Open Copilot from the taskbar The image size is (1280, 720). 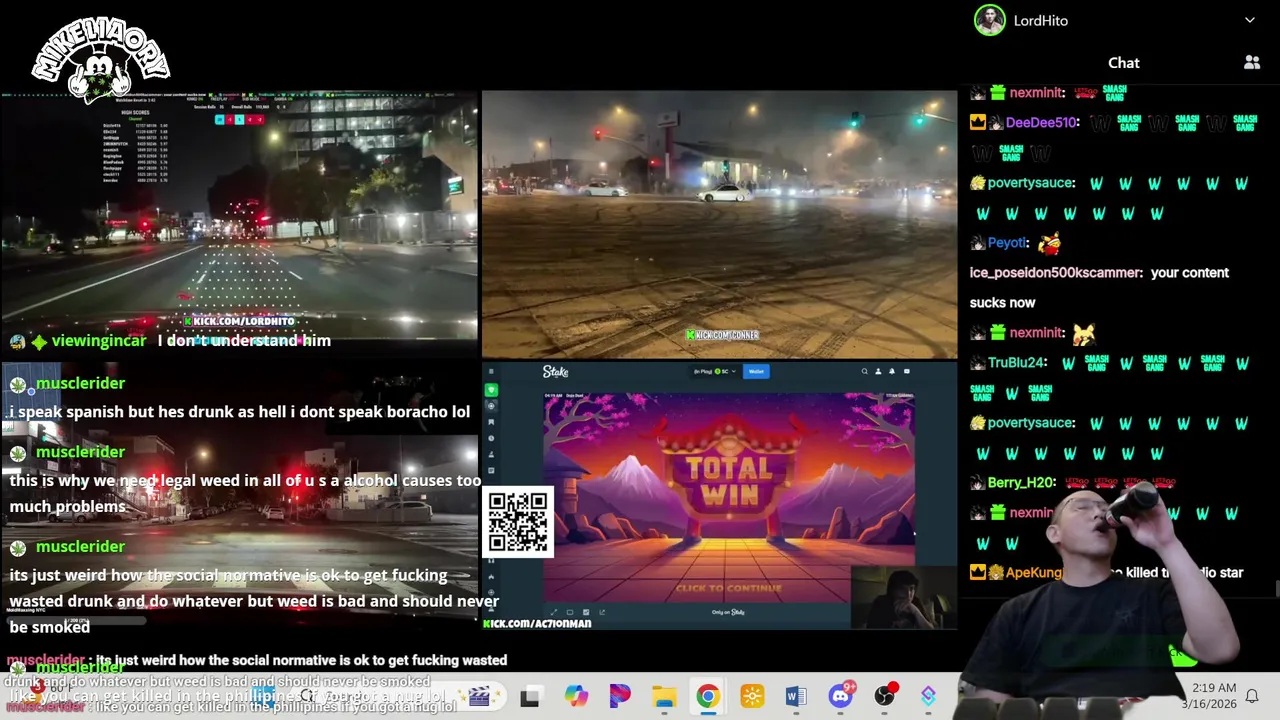[576, 697]
